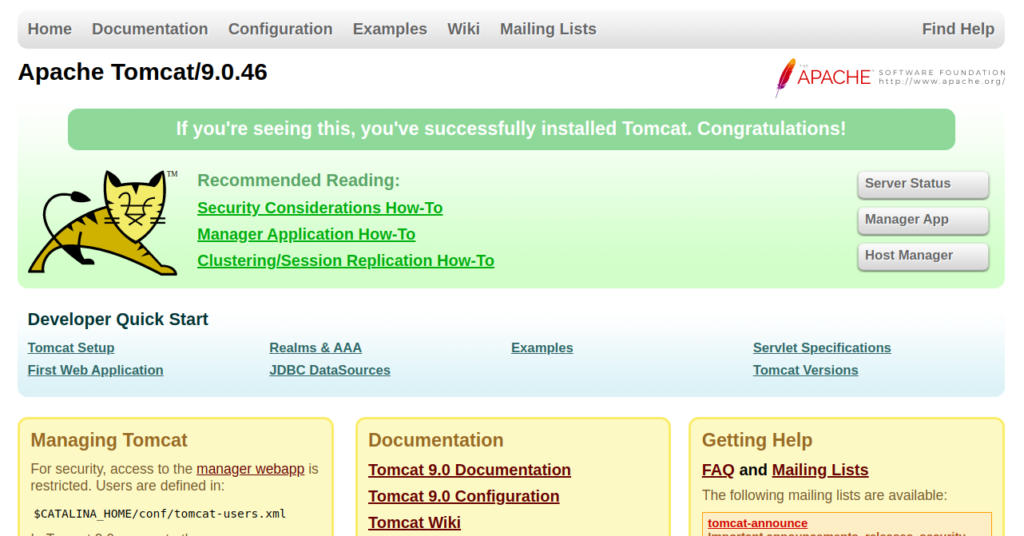Open Manager Application How-To link
This screenshot has height=536, width=1024.
[306, 234]
